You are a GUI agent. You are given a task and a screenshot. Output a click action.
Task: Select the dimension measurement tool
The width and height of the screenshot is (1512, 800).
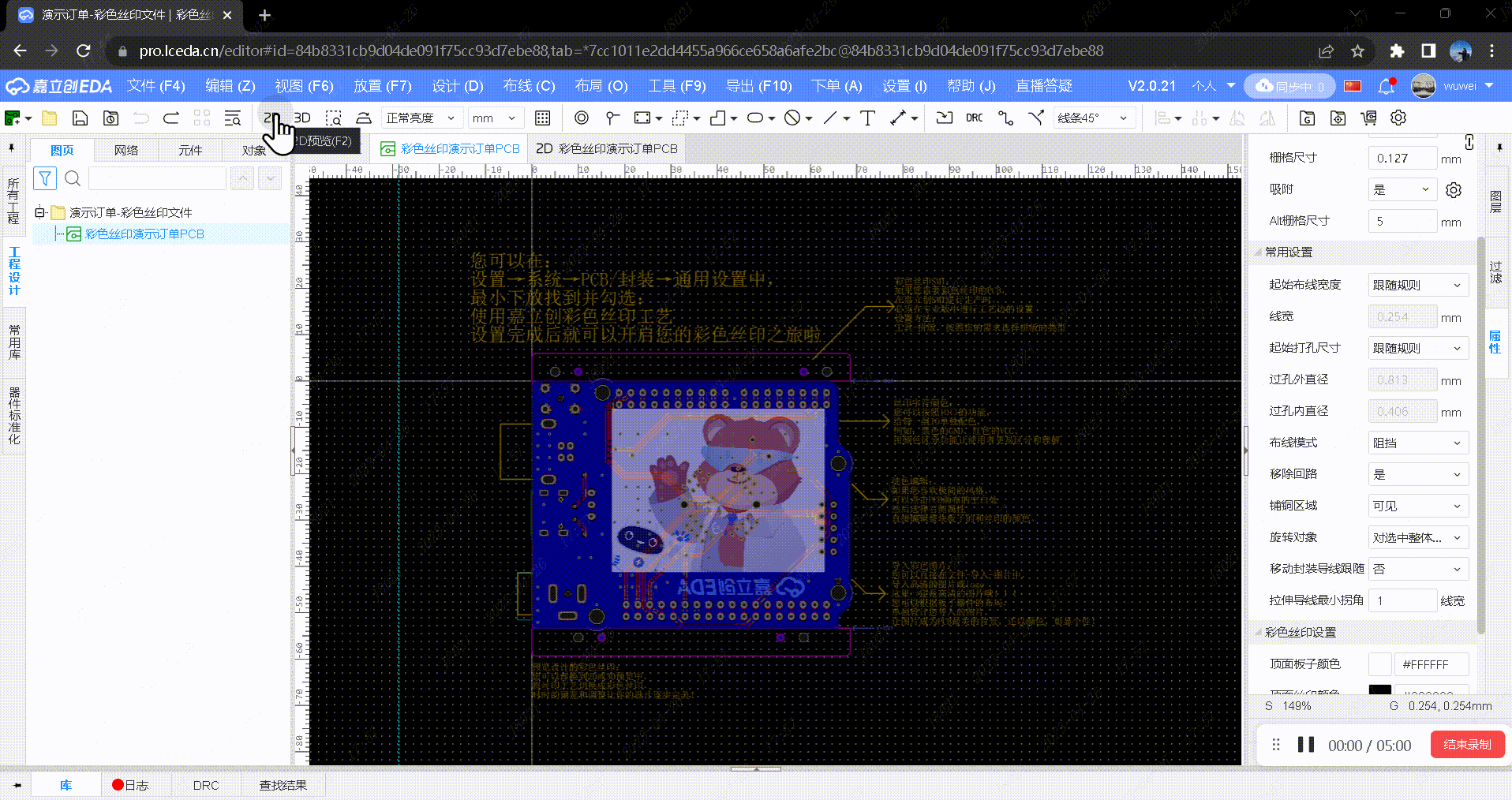tap(898, 118)
